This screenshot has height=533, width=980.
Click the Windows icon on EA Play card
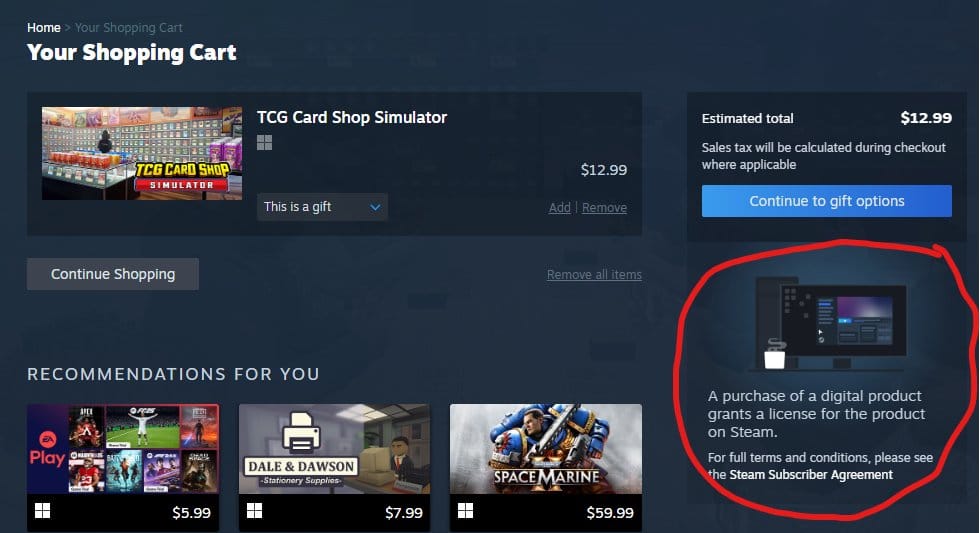pos(42,511)
